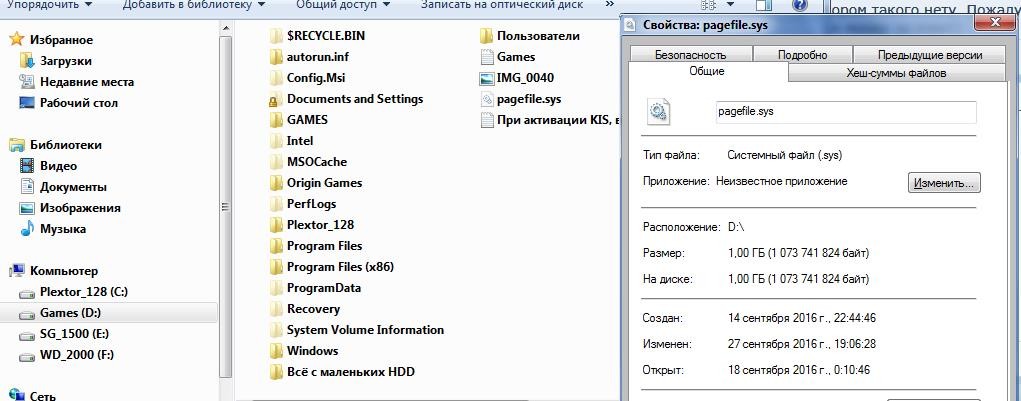Select the Windows folder
The height and width of the screenshot is (401, 1021).
tap(312, 351)
